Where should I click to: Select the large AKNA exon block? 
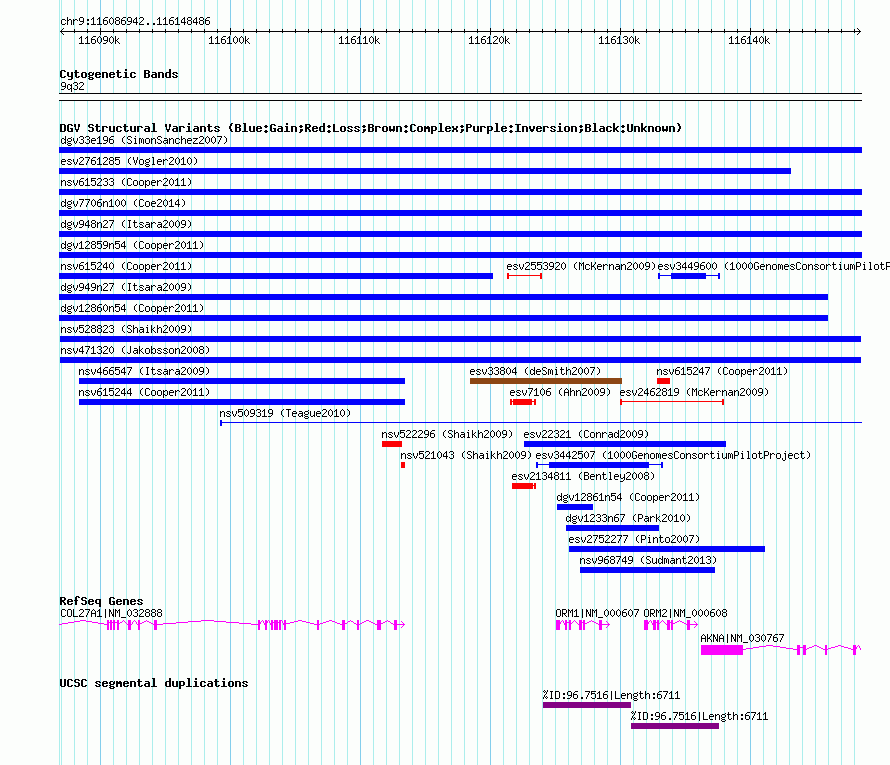[x=721, y=650]
